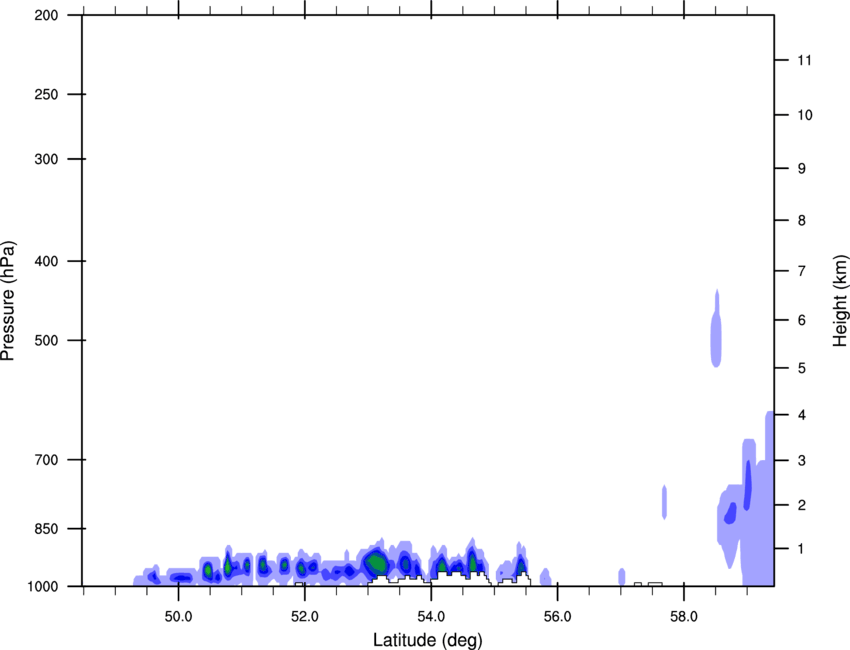Click the 1000 pressure tick label
850x650 pixels.
pyautogui.click(x=42, y=586)
